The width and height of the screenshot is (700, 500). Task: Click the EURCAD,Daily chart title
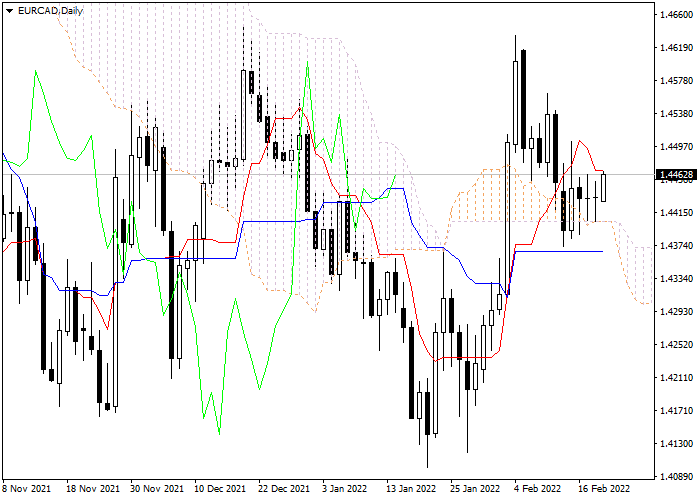50,11
